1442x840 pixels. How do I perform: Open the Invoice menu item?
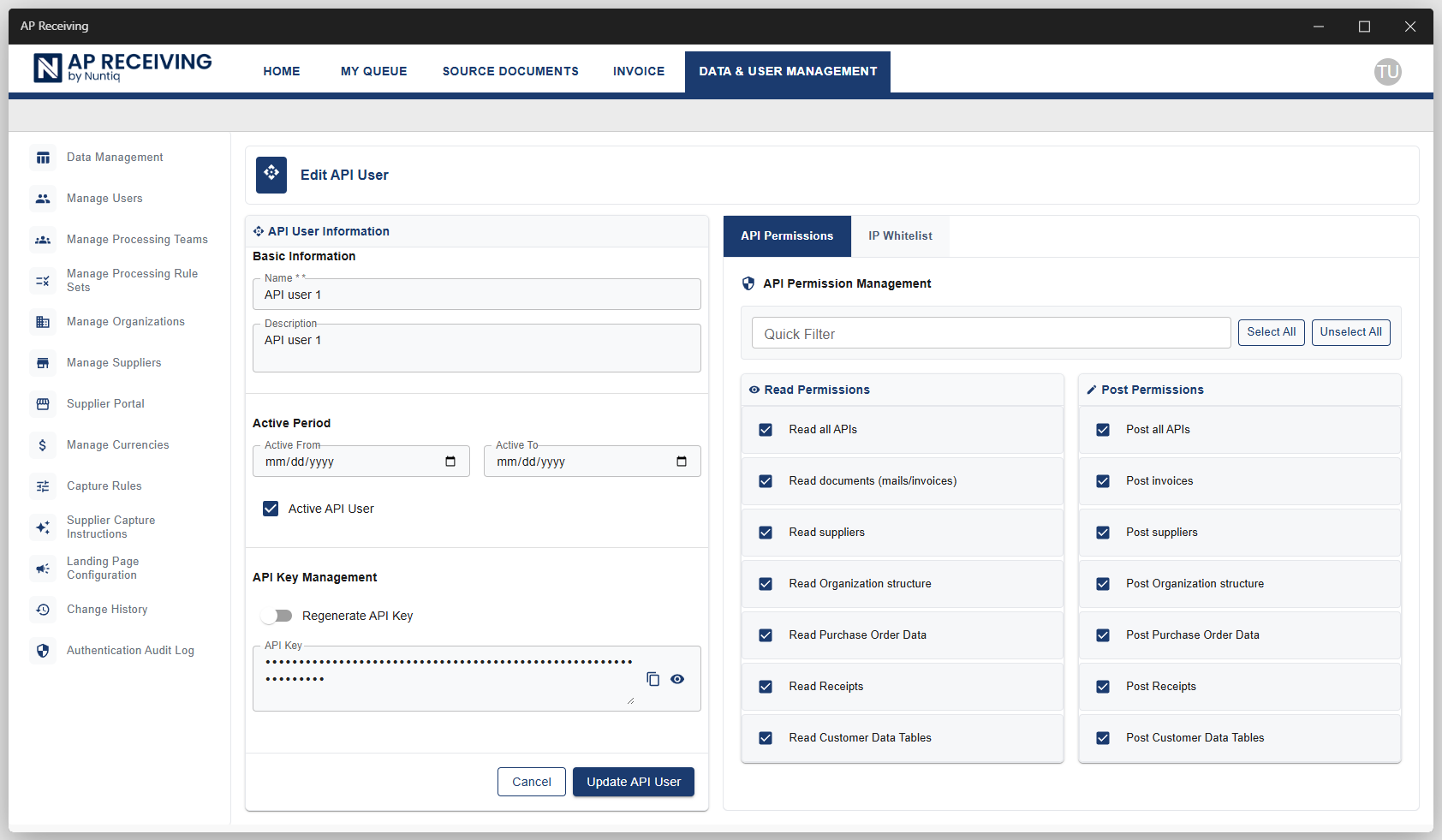638,71
